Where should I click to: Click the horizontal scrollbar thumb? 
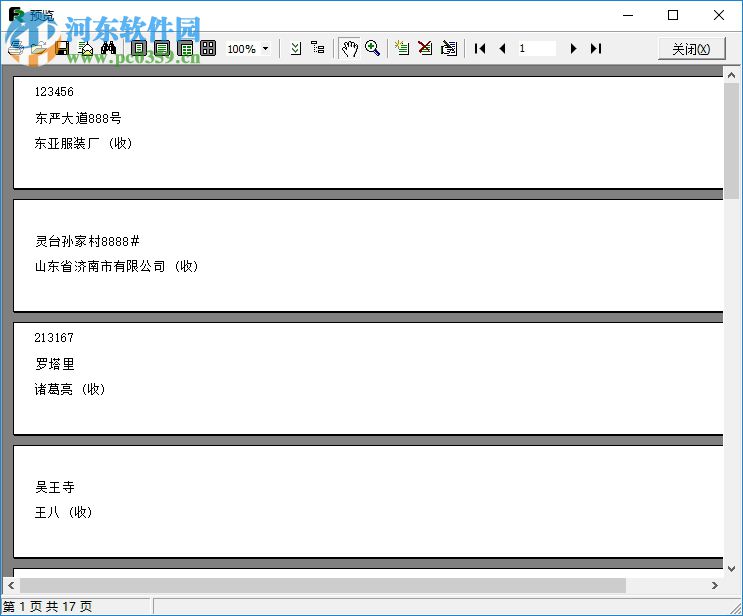[322, 586]
